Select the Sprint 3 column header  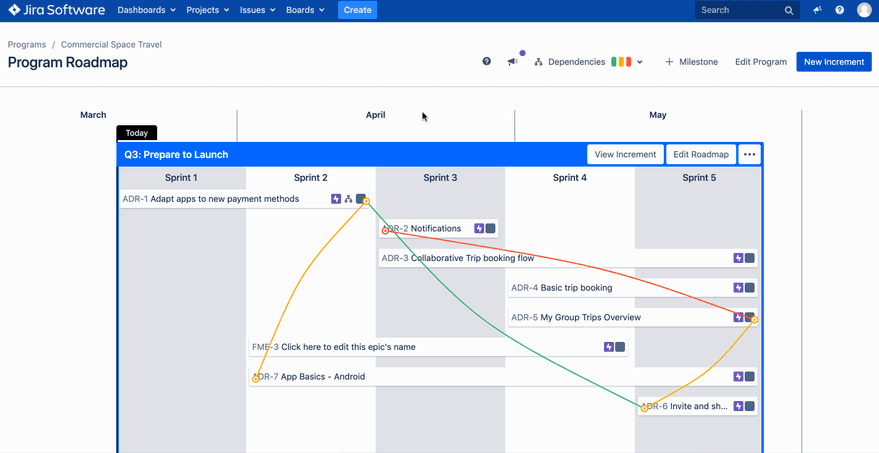pos(440,178)
